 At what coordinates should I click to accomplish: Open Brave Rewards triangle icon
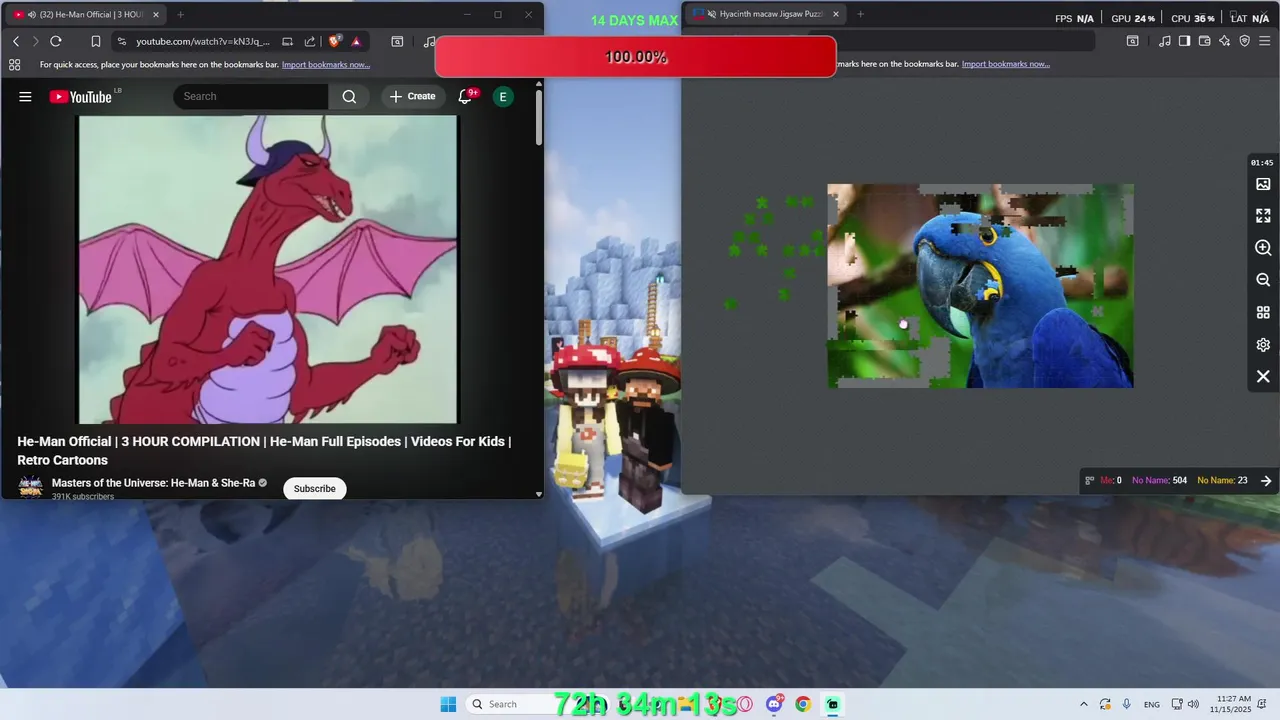pyautogui.click(x=356, y=41)
